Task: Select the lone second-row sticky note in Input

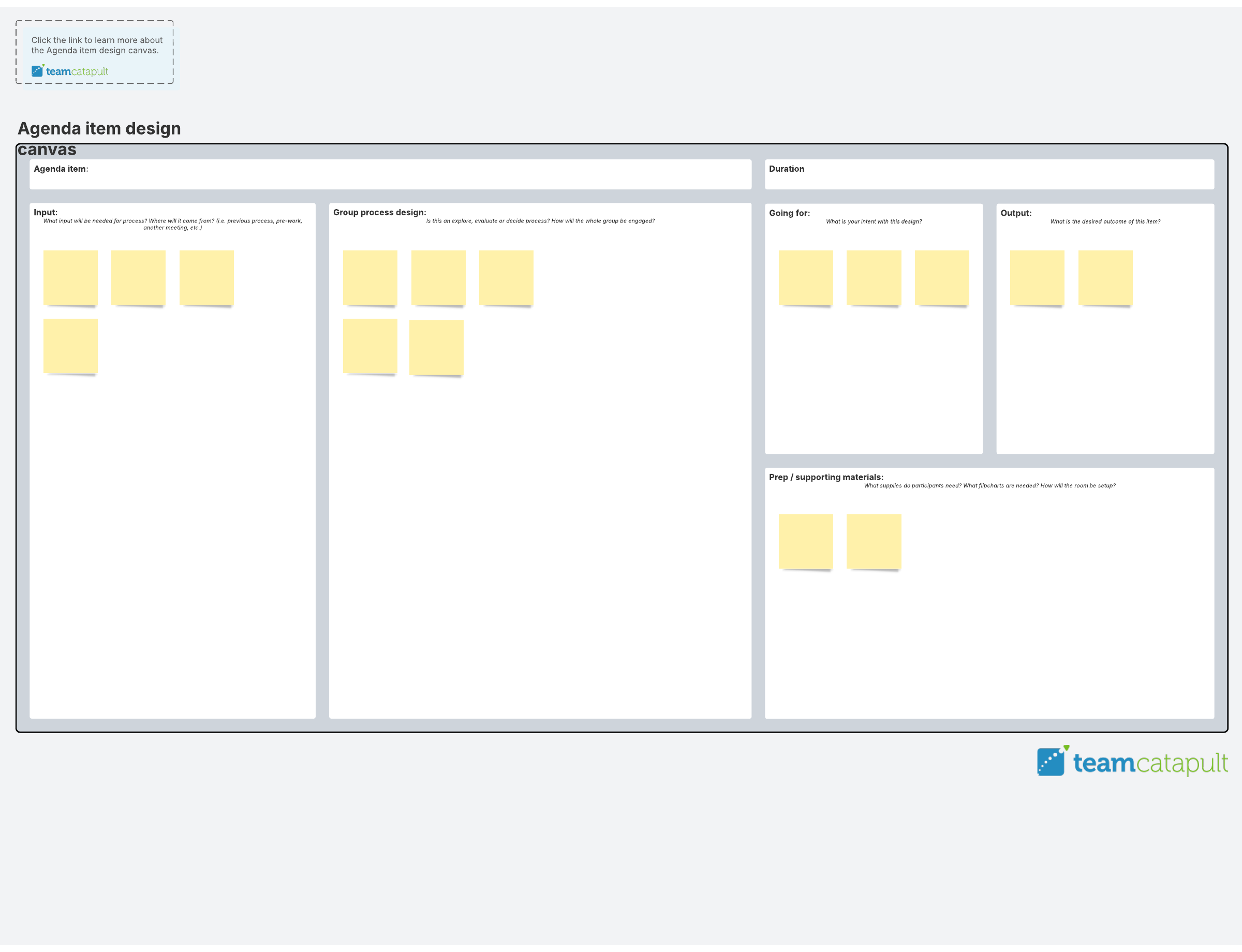Action: [x=70, y=346]
